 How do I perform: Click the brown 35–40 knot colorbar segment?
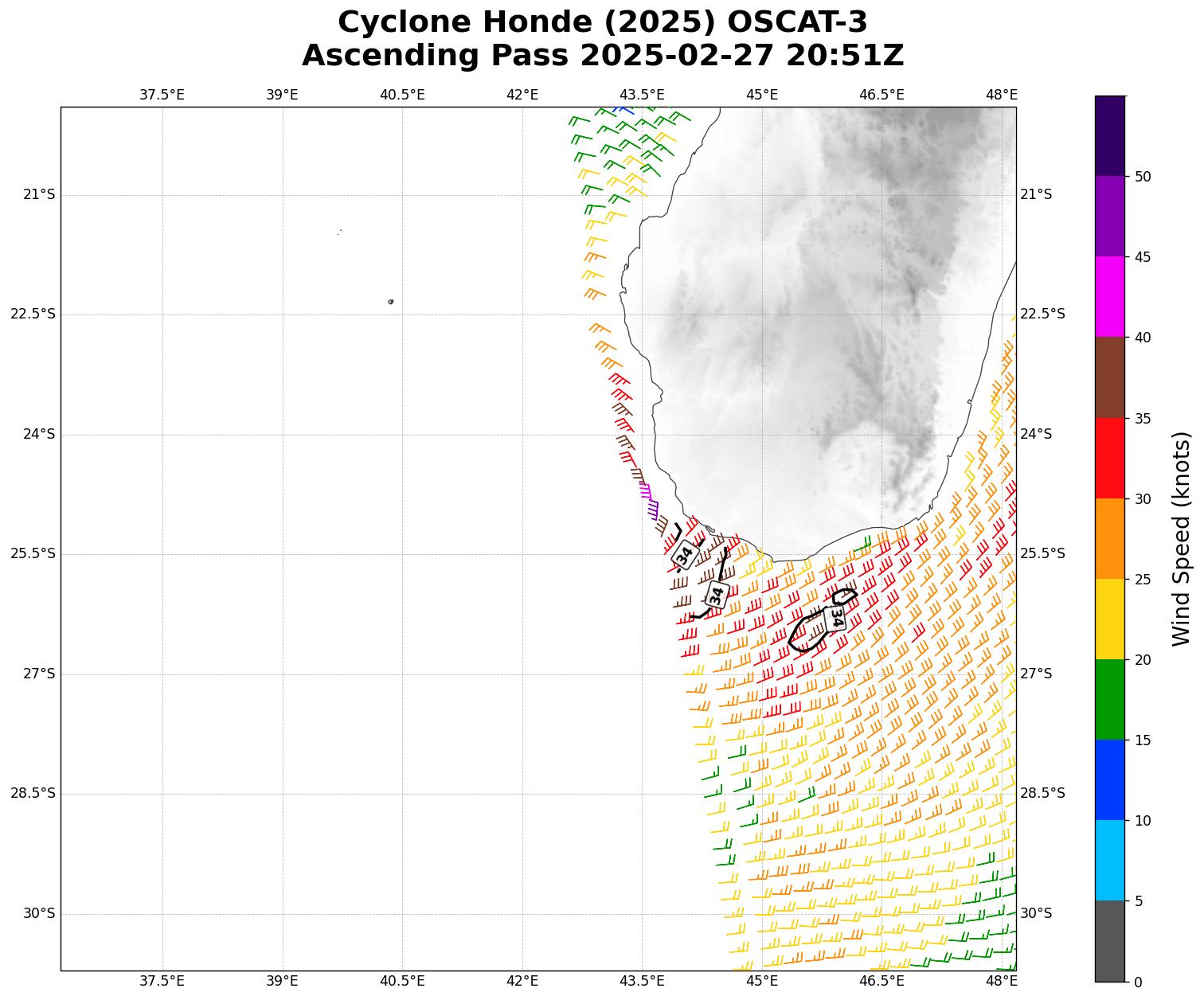1109,377
